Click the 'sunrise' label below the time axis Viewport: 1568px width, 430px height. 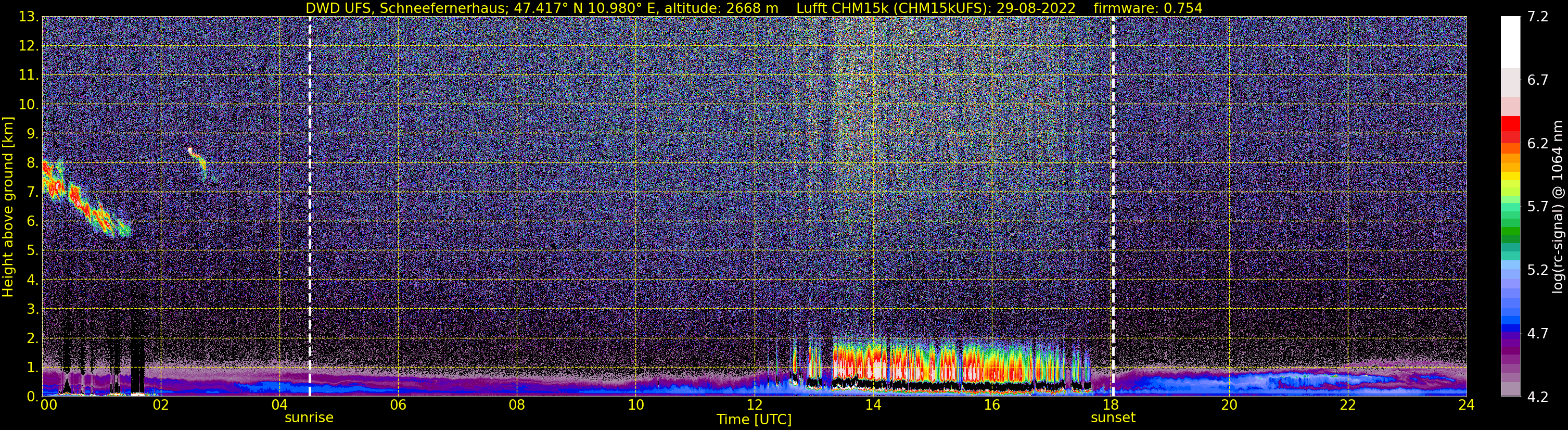(x=309, y=418)
